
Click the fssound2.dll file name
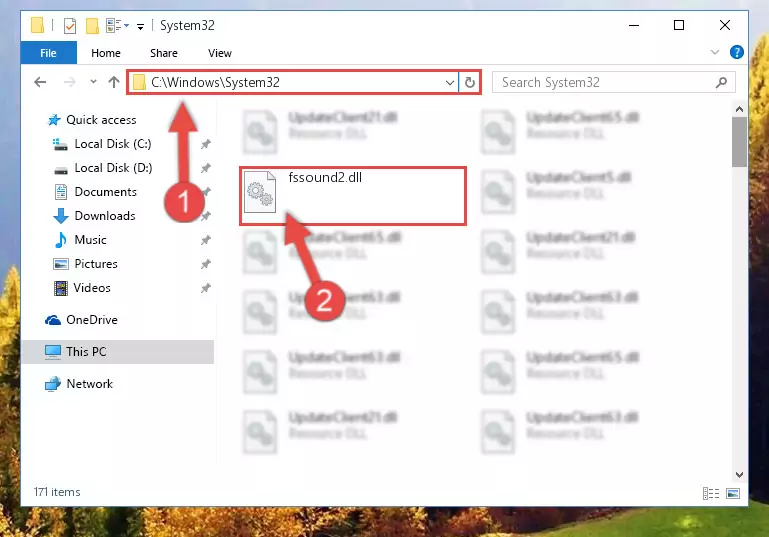pyautogui.click(x=325, y=178)
